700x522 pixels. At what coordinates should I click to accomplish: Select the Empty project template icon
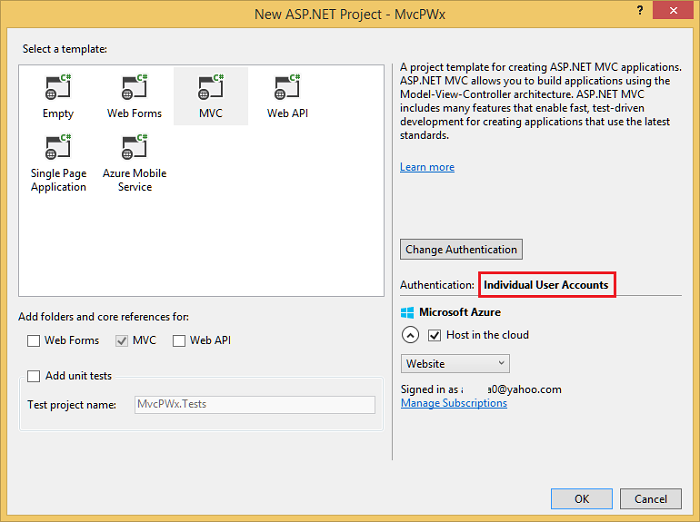(58, 88)
